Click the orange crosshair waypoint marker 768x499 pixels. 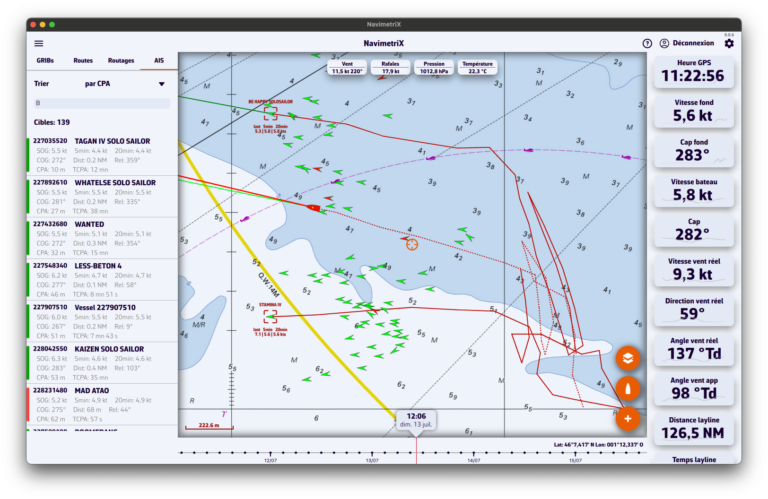click(x=411, y=243)
